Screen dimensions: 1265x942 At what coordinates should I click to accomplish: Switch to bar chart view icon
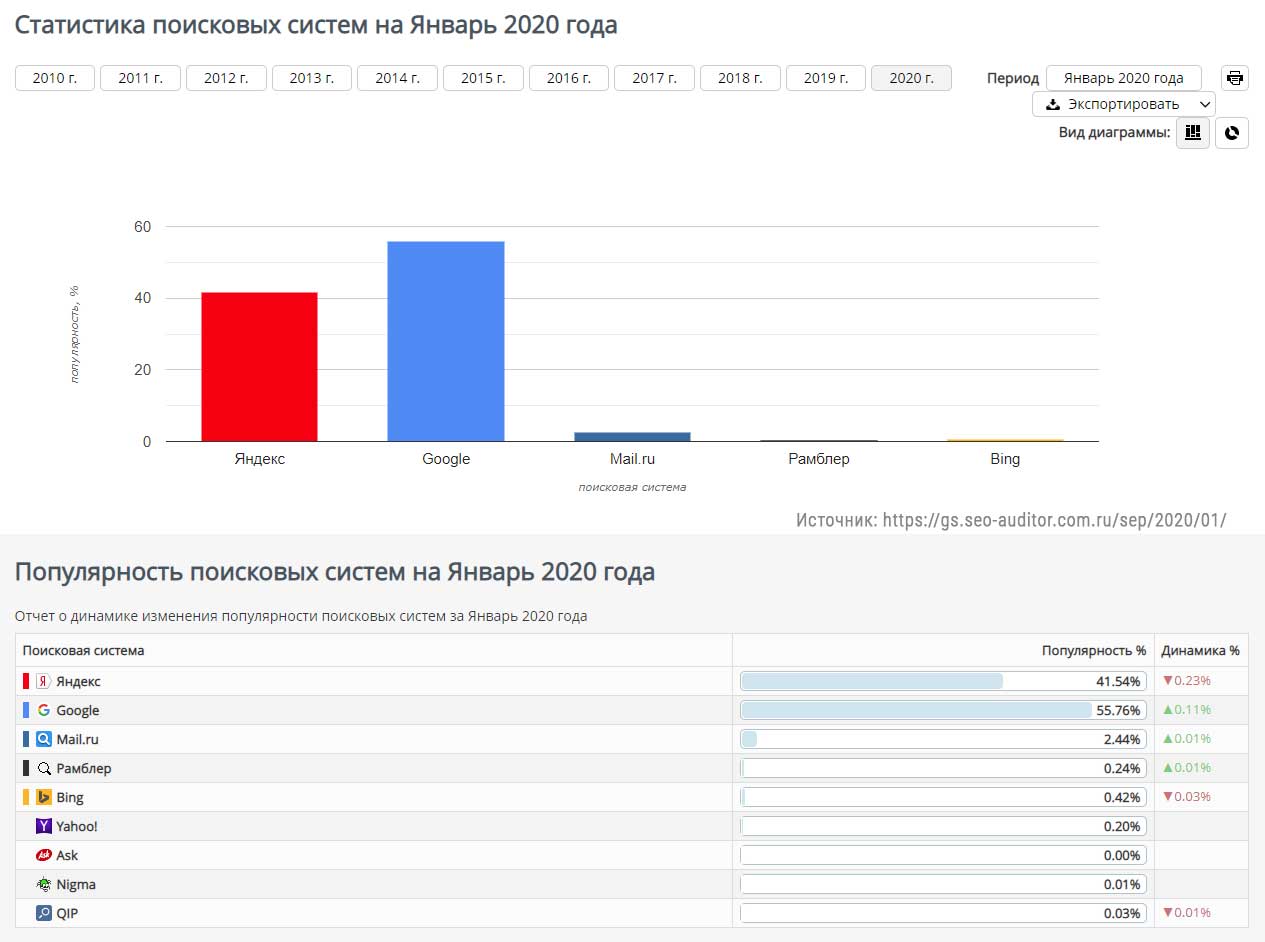click(x=1192, y=132)
